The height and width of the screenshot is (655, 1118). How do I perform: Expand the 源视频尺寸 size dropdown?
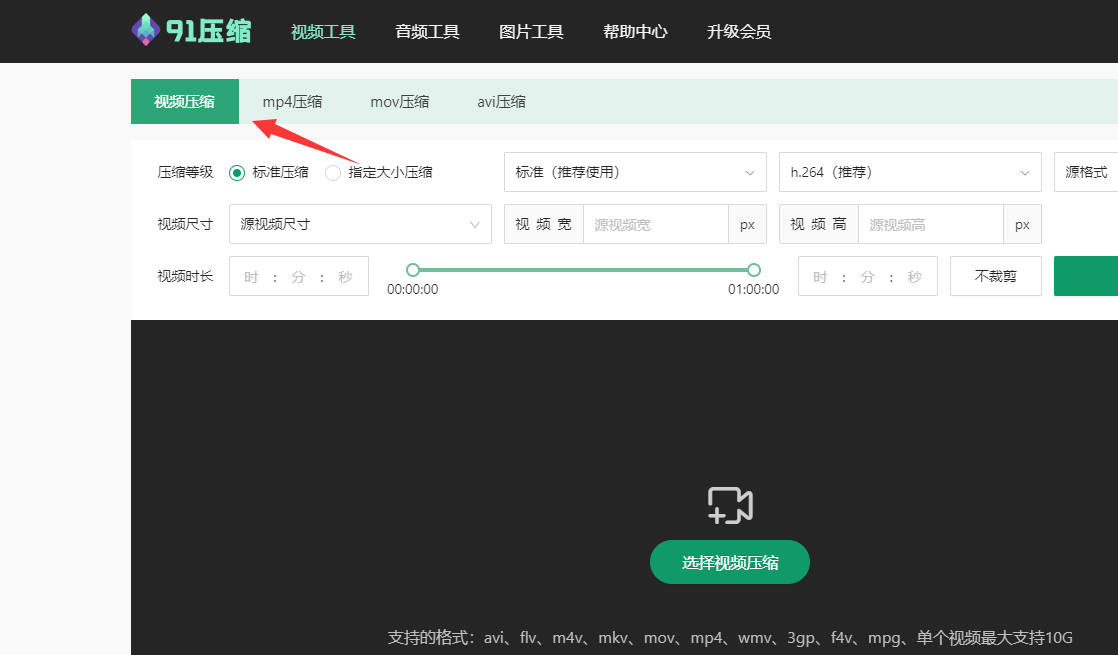tap(360, 224)
